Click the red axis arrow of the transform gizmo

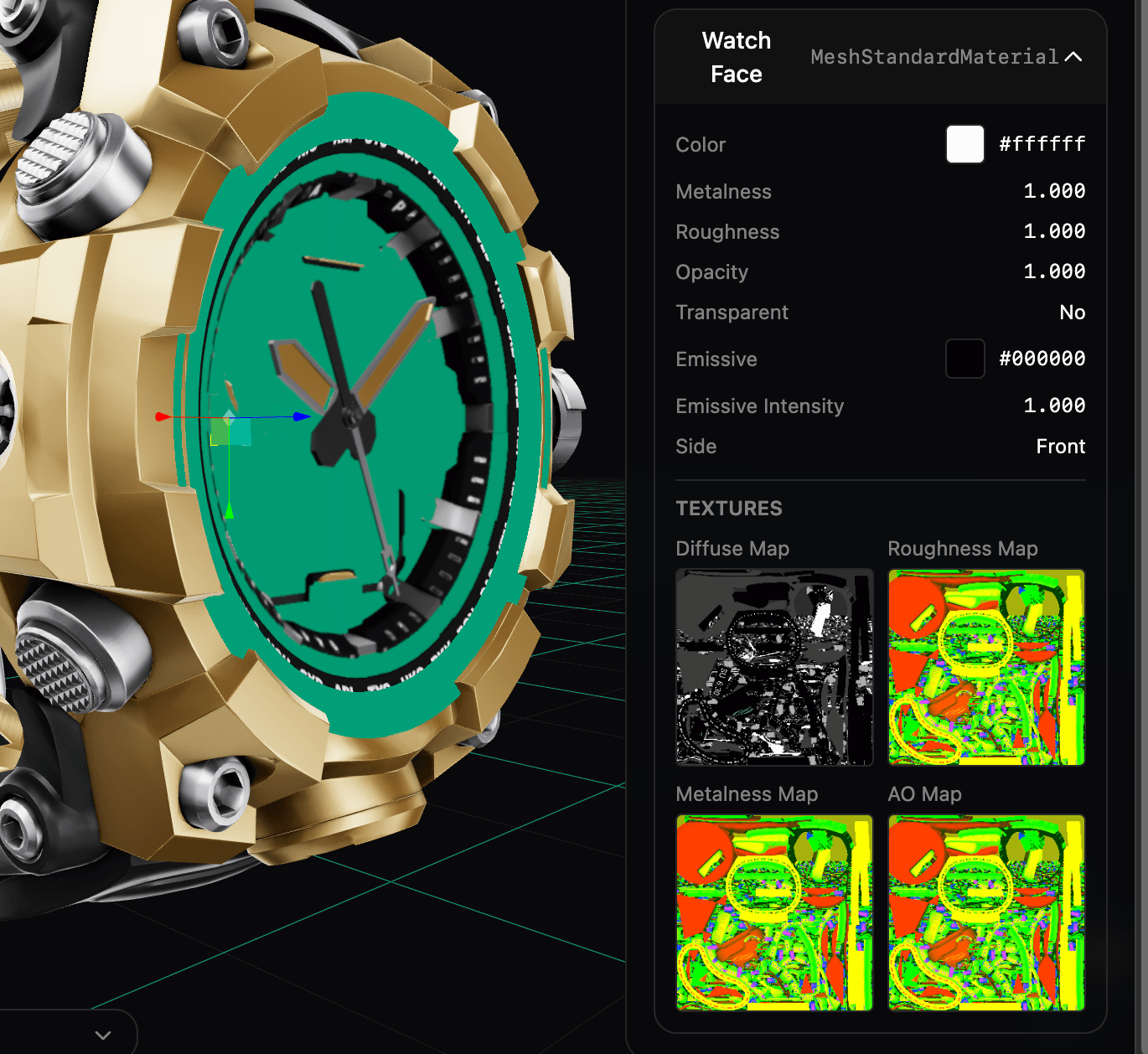(163, 416)
